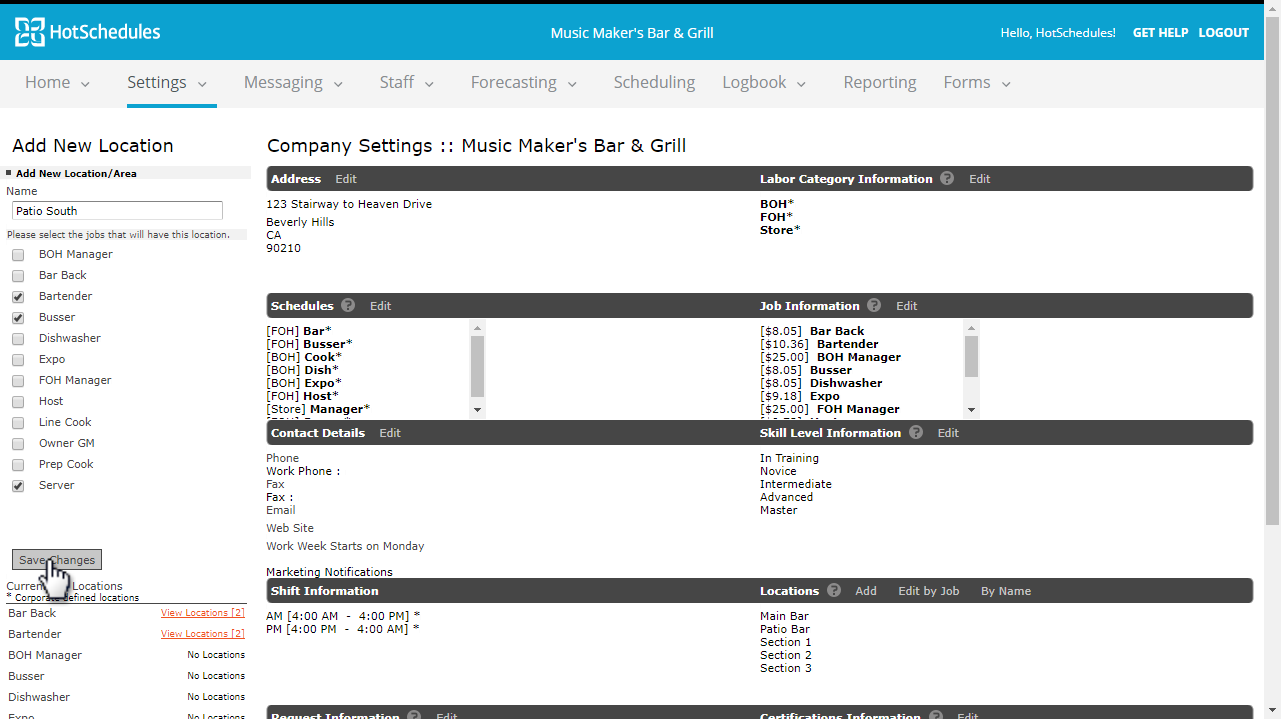
Task: Open the Reporting section
Action: tap(880, 83)
